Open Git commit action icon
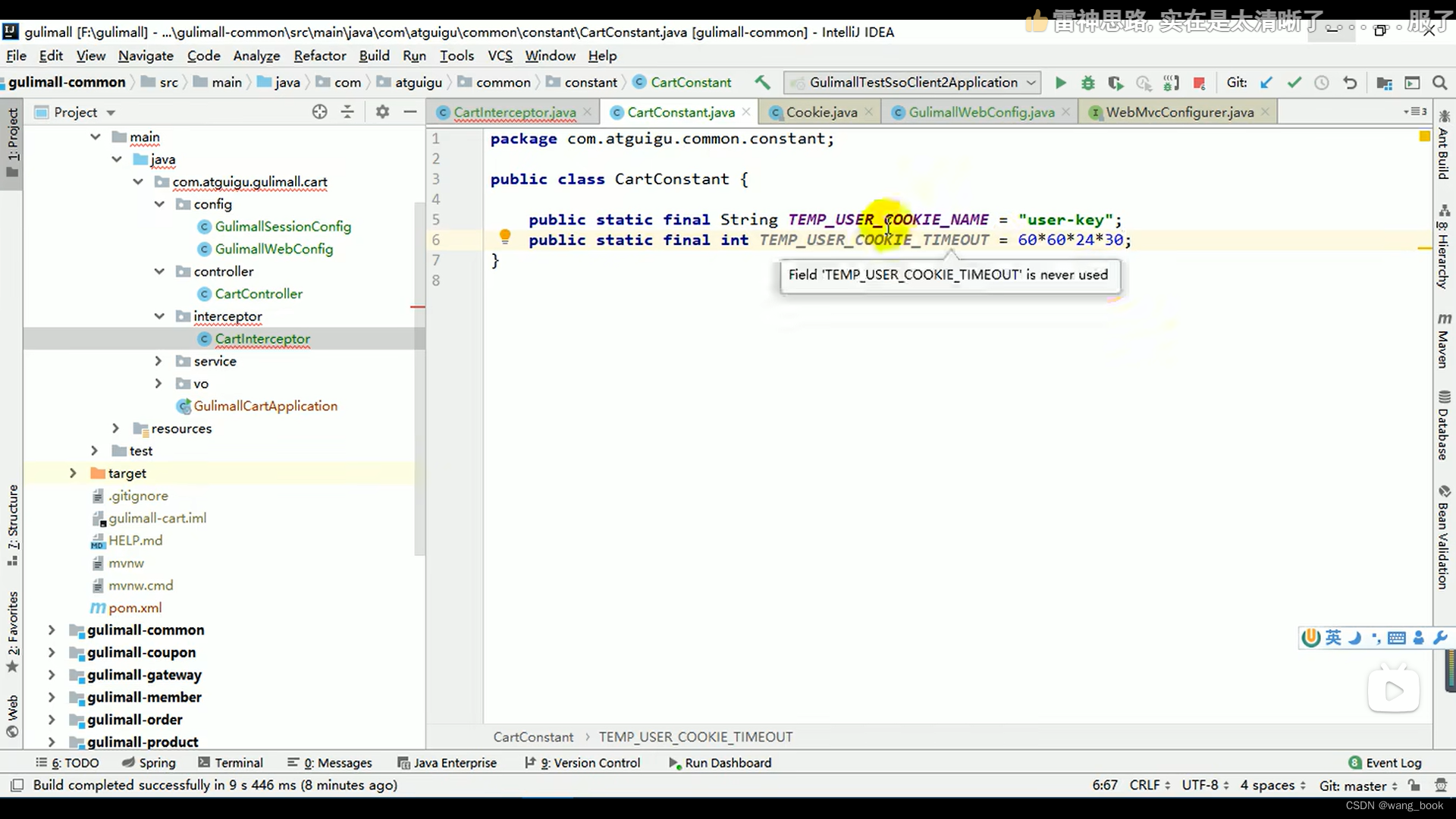Screen dimensions: 1456x819 [x=1294, y=83]
